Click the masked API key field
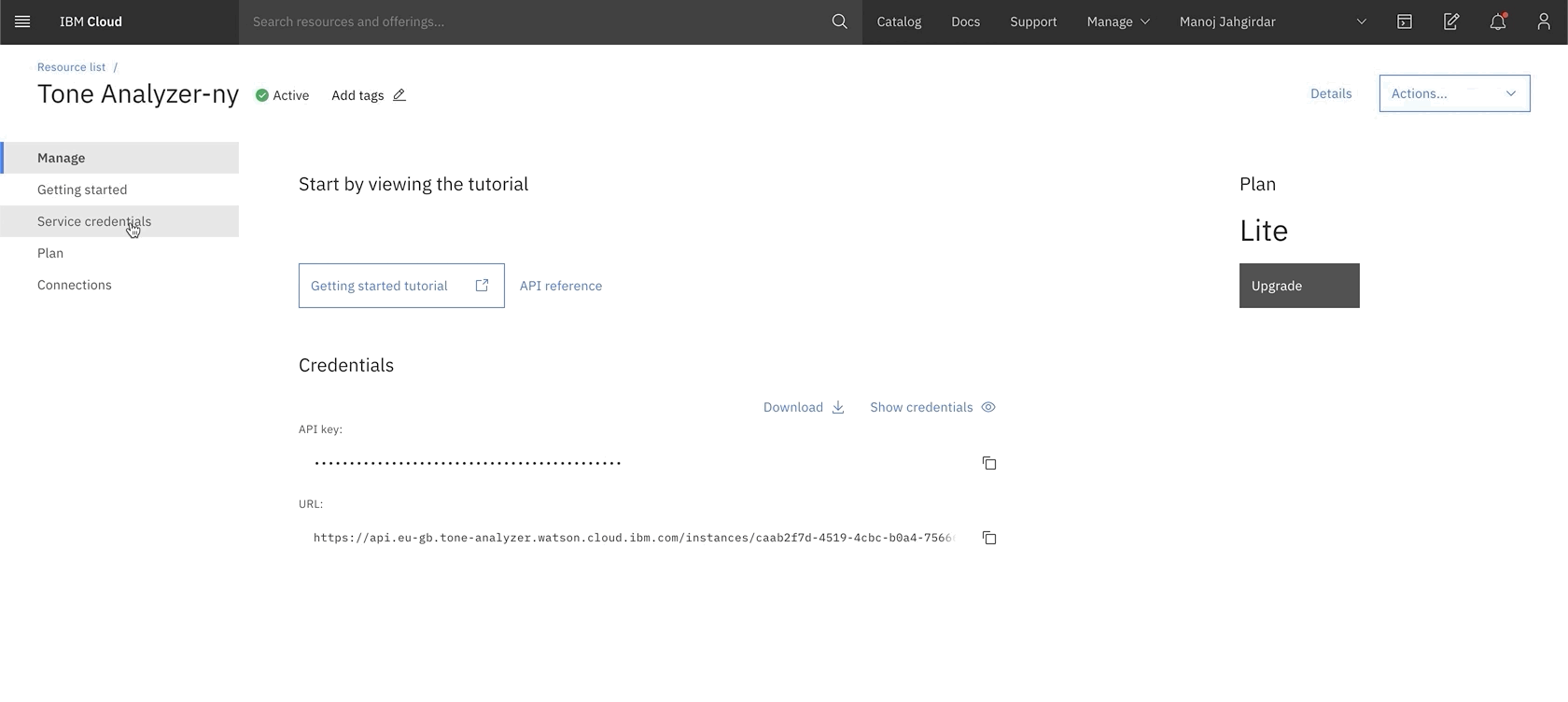Screen dimensions: 1568x702 point(468,463)
